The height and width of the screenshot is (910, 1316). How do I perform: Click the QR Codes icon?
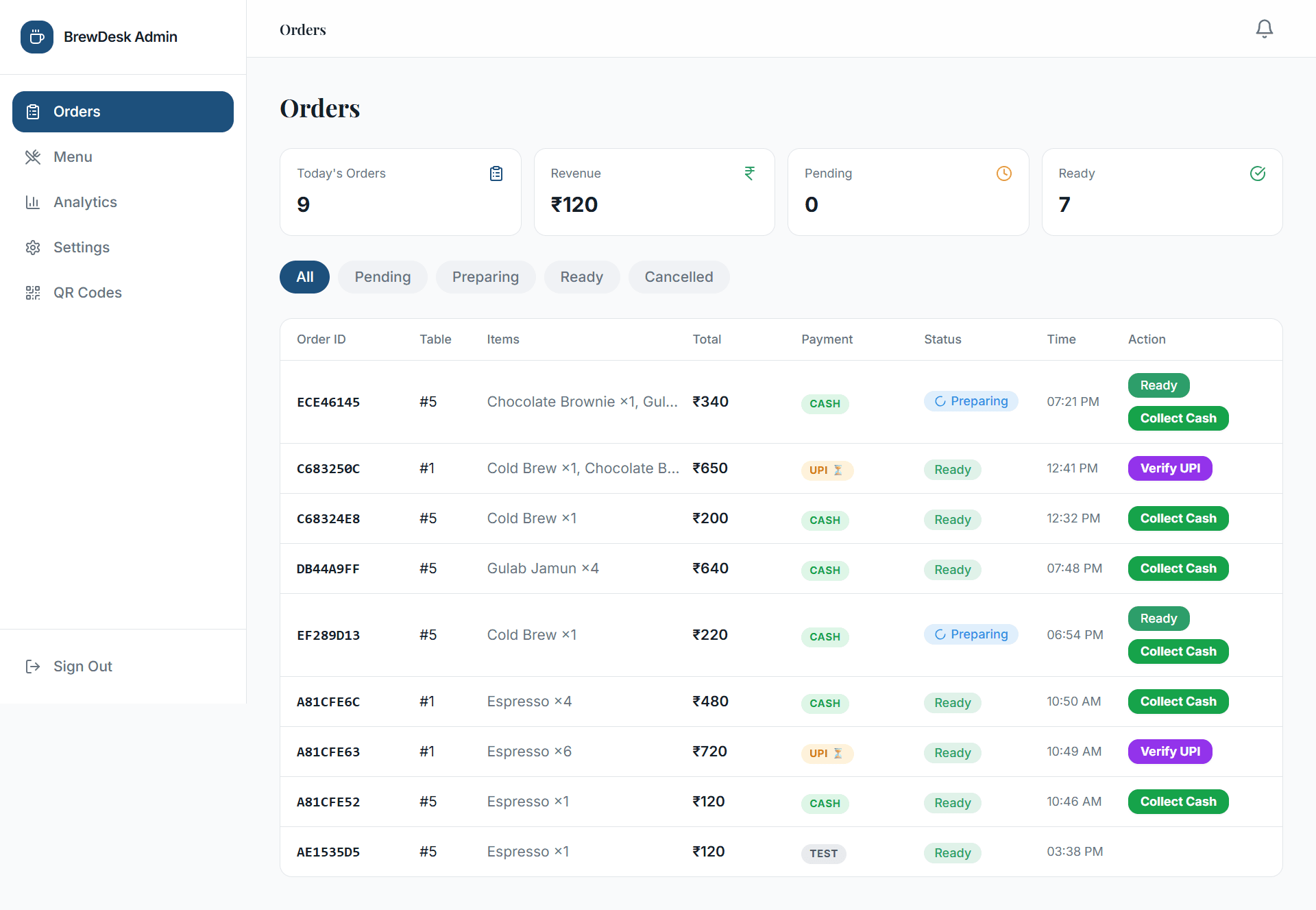[33, 293]
